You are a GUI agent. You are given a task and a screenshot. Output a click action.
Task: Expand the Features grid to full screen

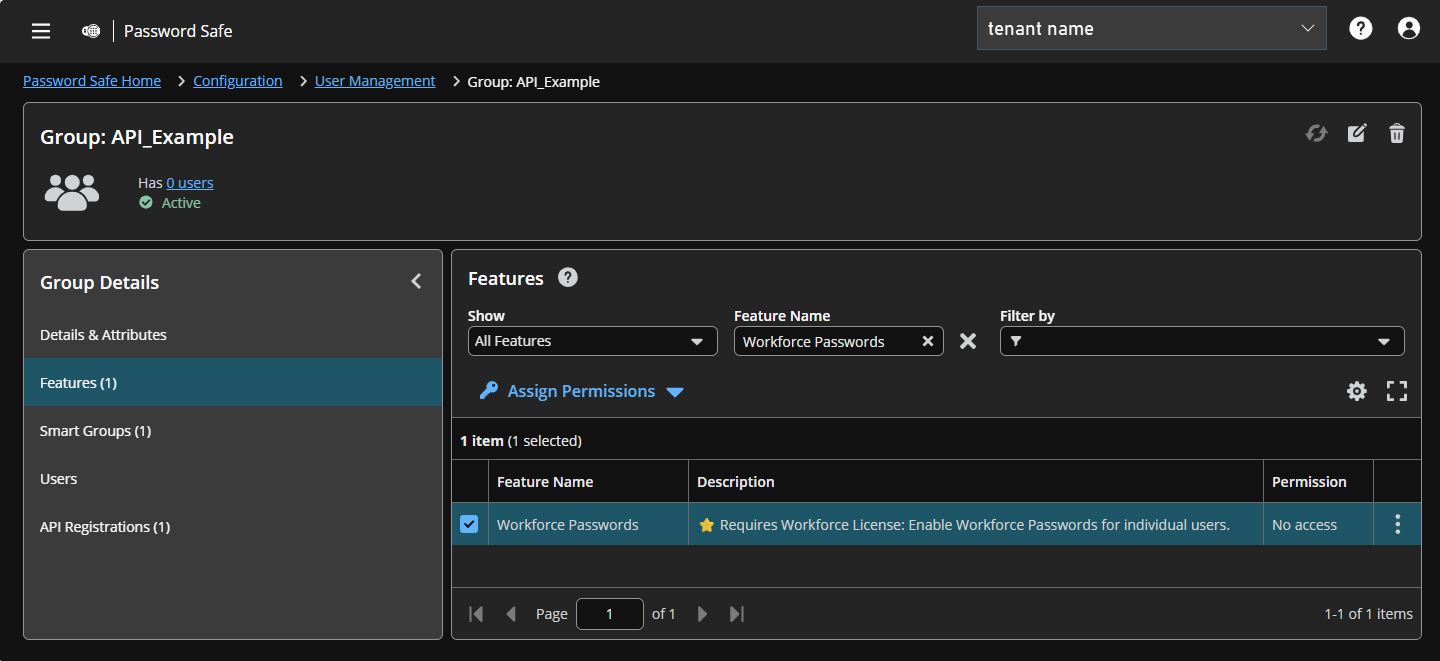click(1397, 391)
